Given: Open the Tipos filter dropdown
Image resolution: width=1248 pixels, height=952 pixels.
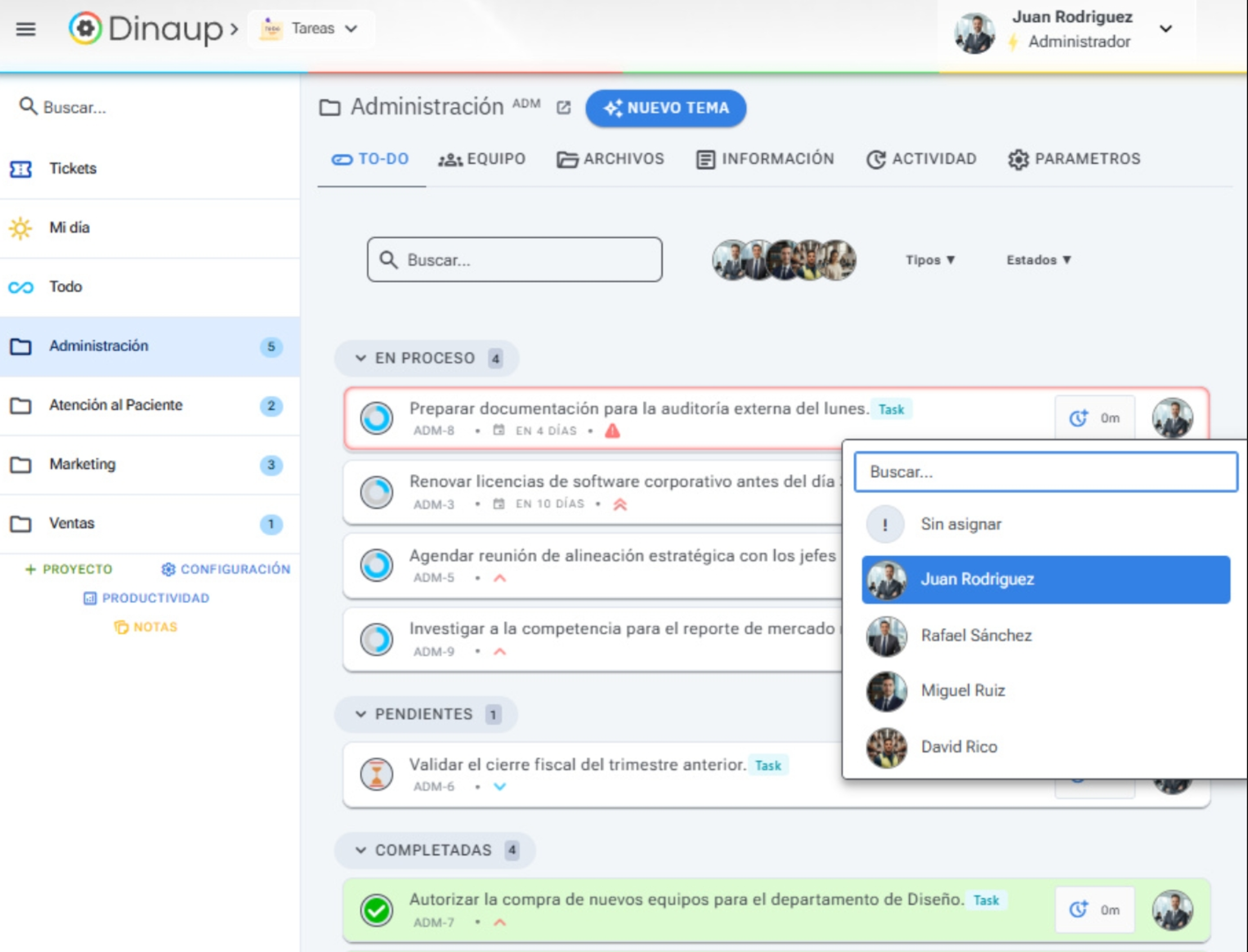Looking at the screenshot, I should 930,260.
